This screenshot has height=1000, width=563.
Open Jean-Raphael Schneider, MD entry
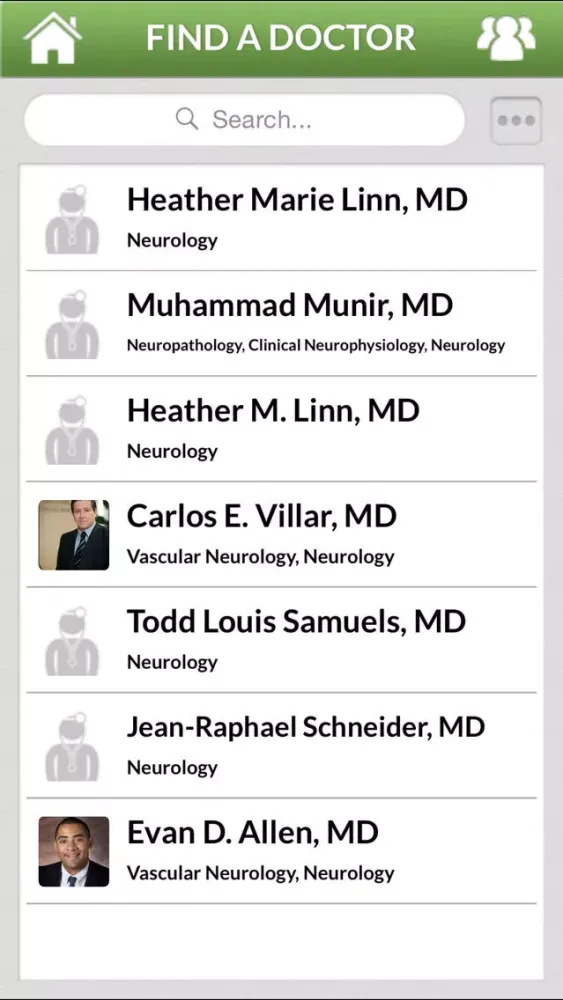click(281, 745)
